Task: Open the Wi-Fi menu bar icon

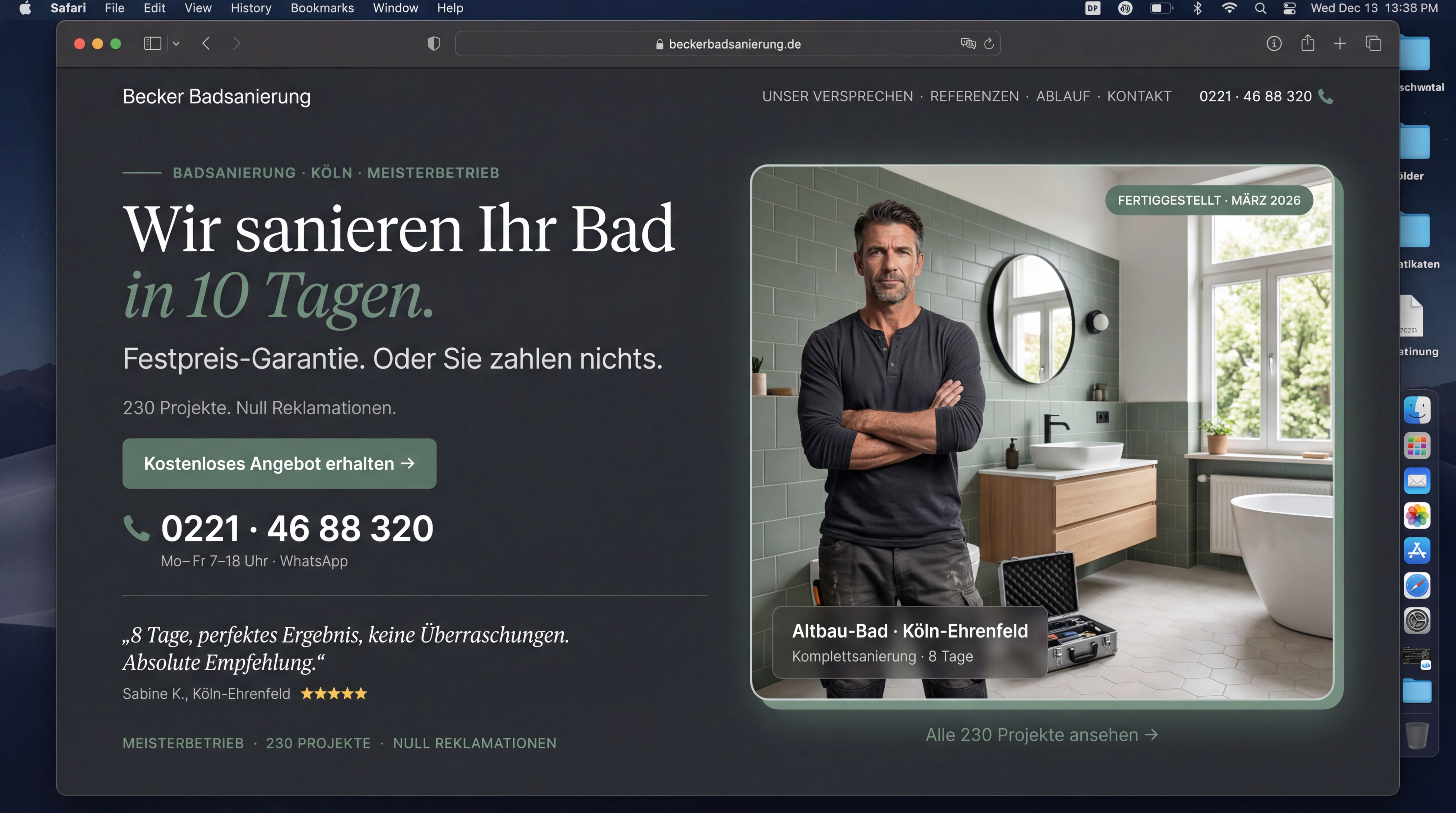Action: [1229, 8]
